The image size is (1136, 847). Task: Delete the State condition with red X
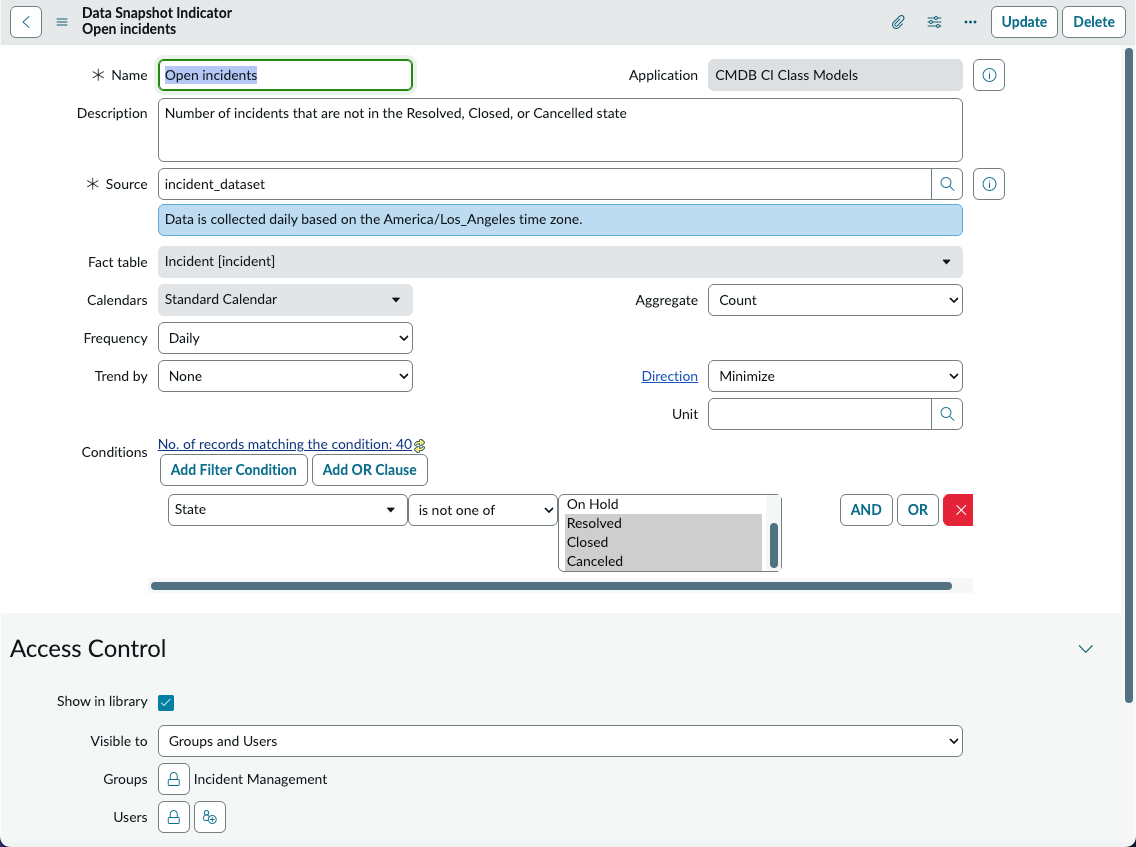pos(959,510)
